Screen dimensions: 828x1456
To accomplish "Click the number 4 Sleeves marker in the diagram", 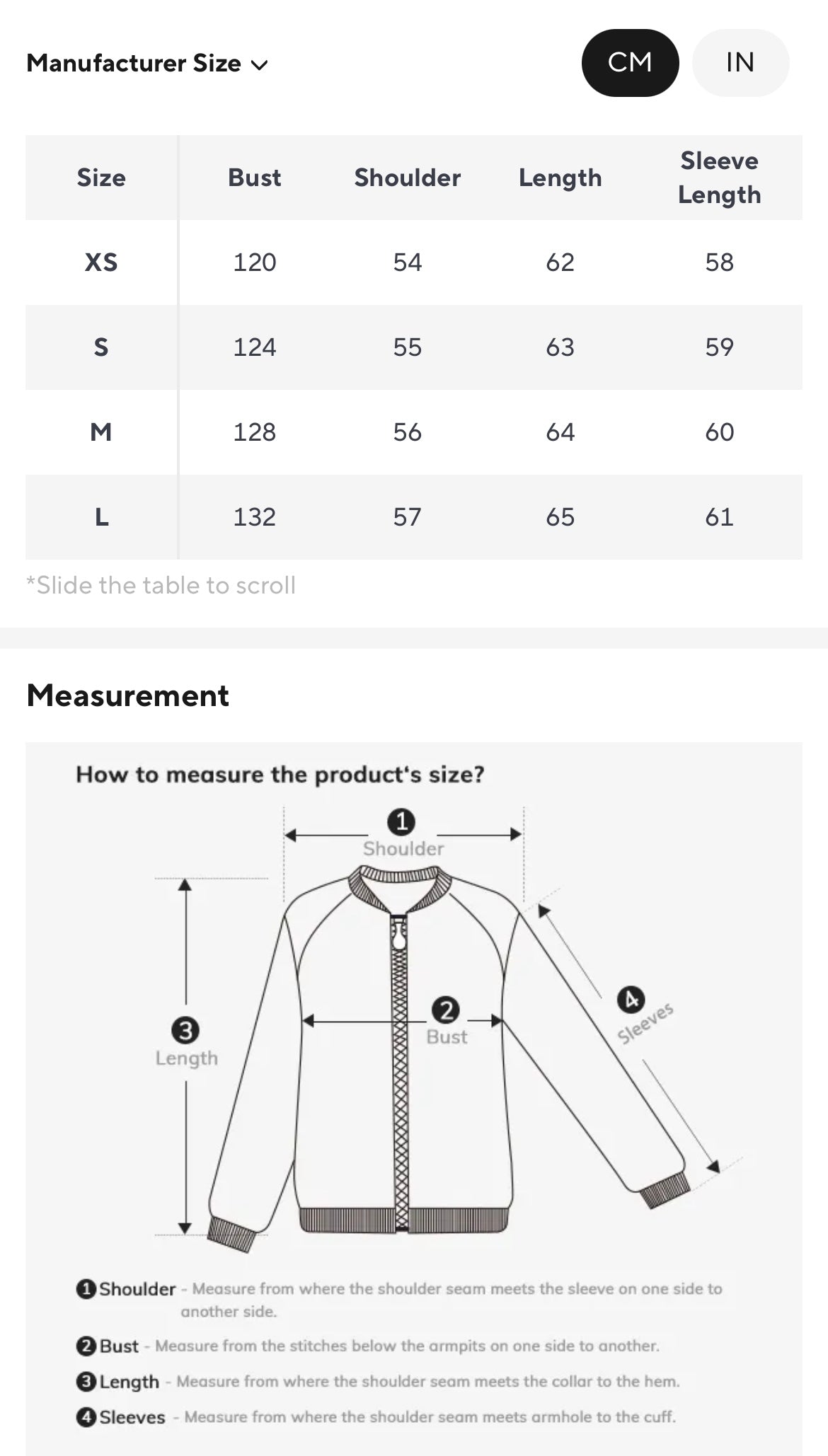I will click(x=631, y=1000).
